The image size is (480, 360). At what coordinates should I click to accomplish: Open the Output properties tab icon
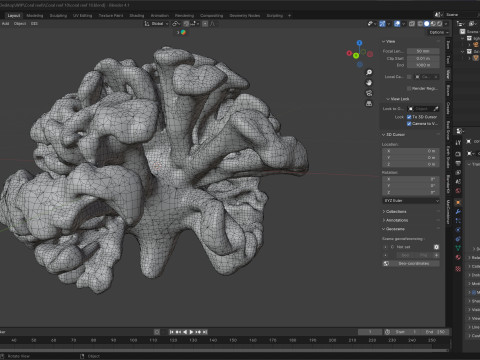coord(458,163)
